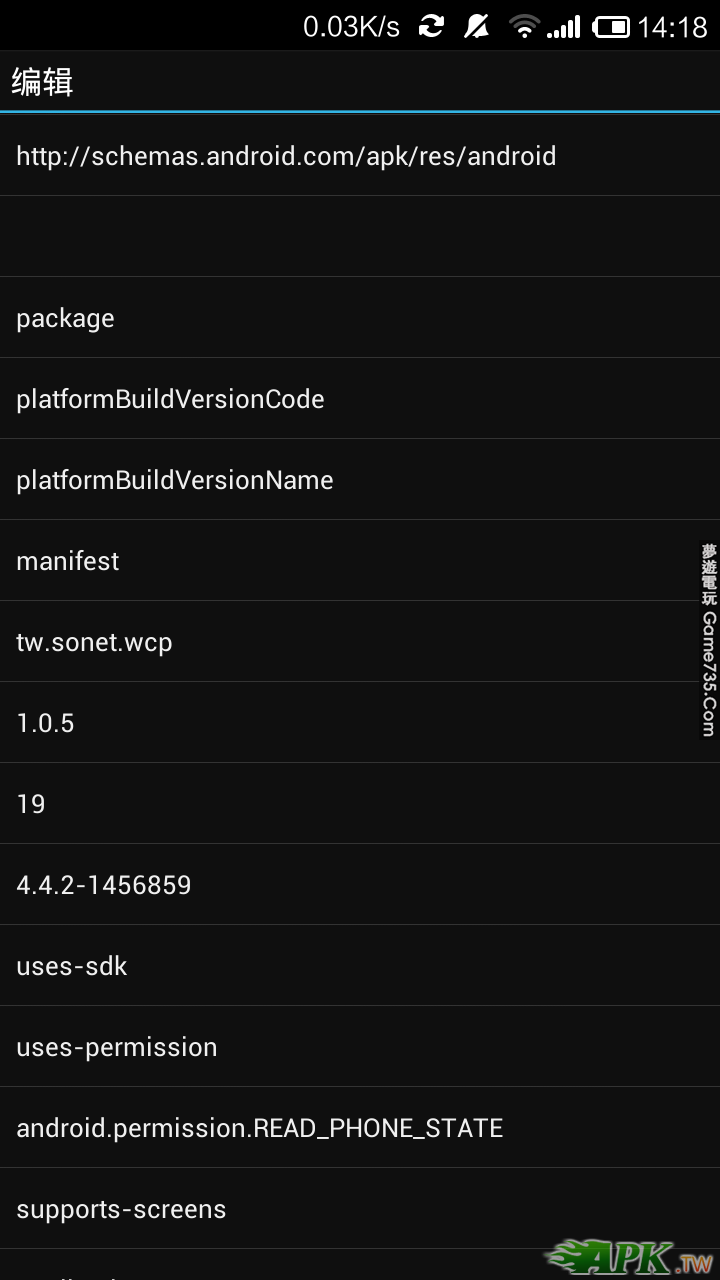Select the schemas.android.com URL entry
Image resolution: width=720 pixels, height=1280 pixels.
[x=286, y=156]
